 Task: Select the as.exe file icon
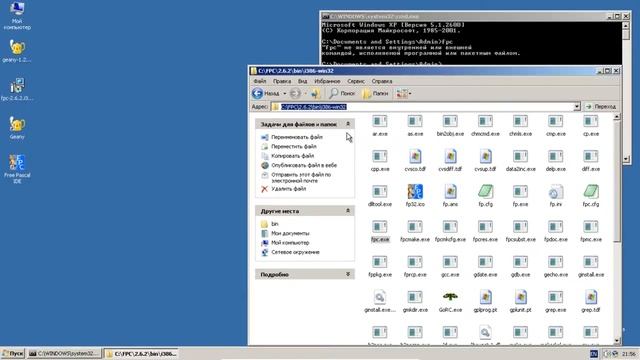[415, 121]
